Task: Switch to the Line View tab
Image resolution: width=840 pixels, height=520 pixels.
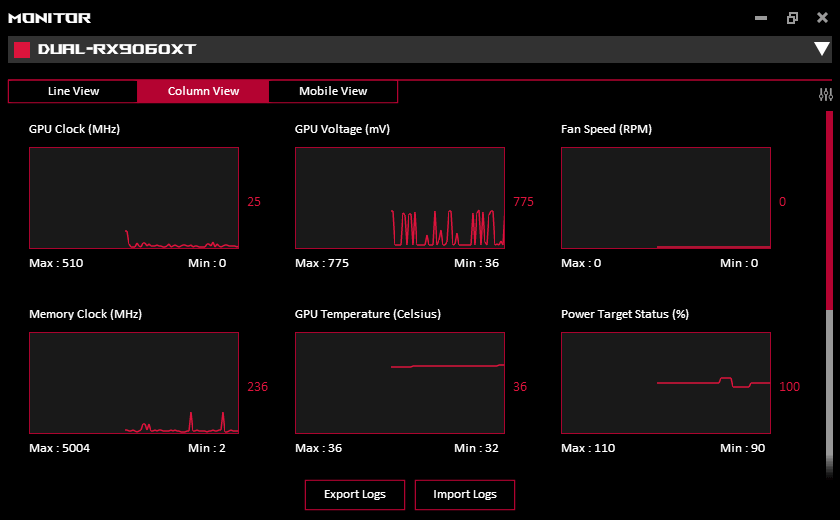Action: pyautogui.click(x=73, y=91)
